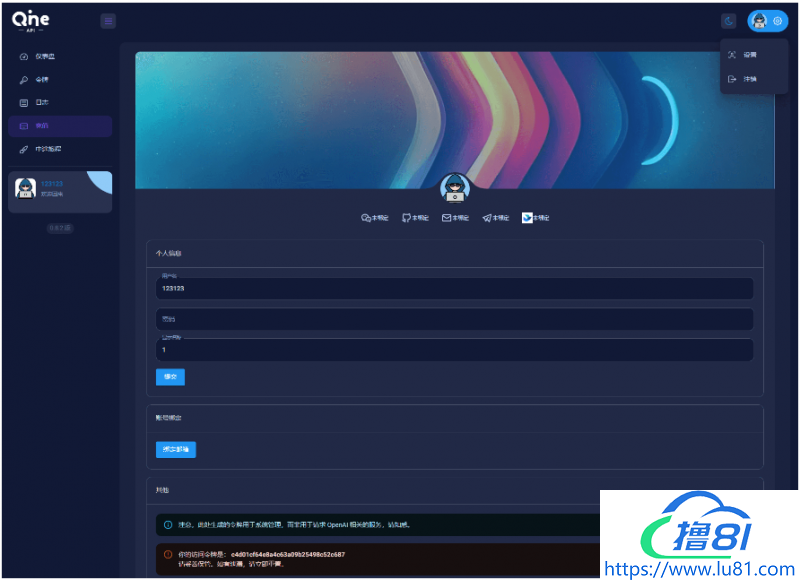Click the GitHub binding icon
Screen dimensions: 800x580
406,218
